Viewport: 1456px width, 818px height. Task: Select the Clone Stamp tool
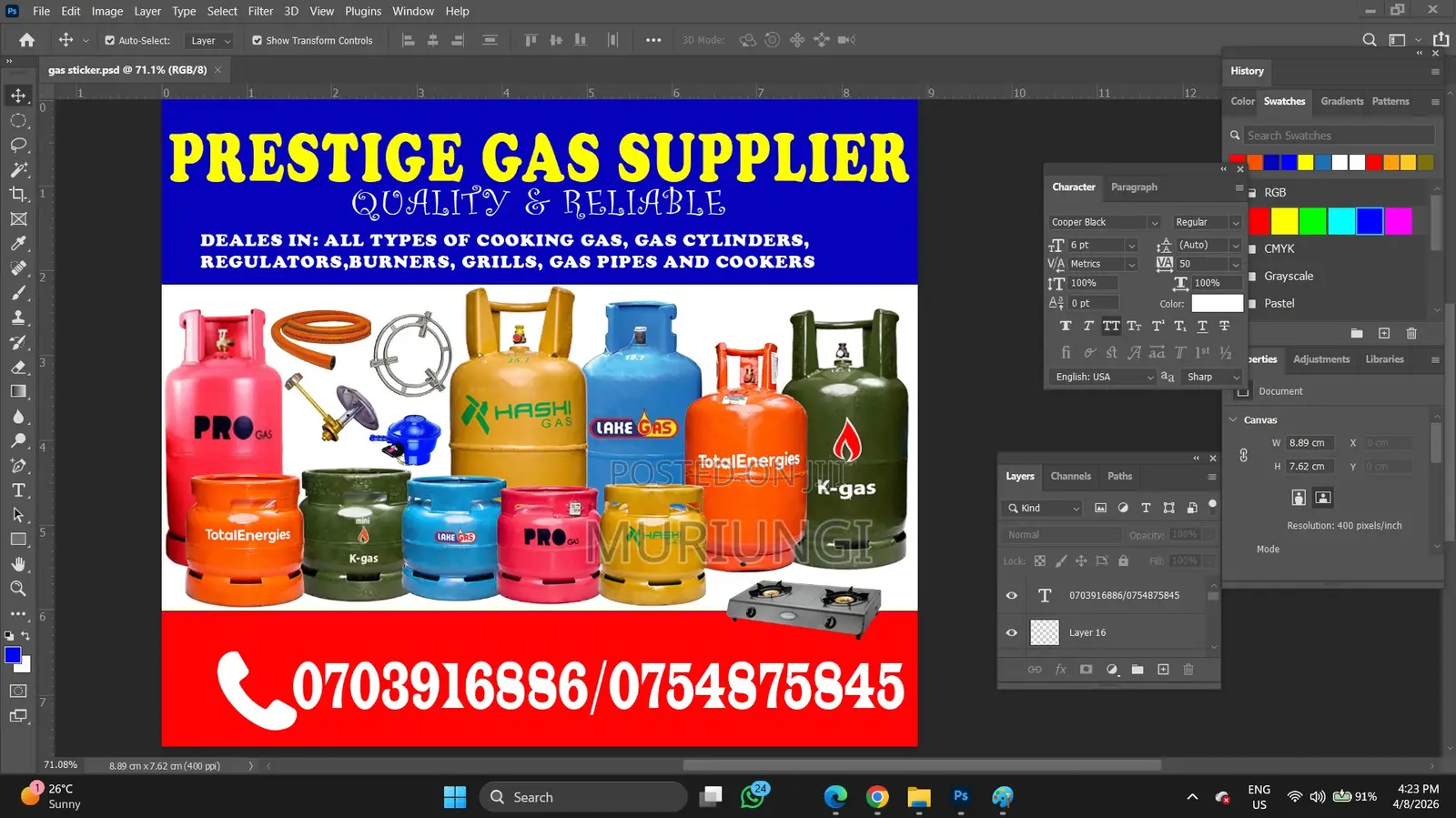(x=18, y=318)
